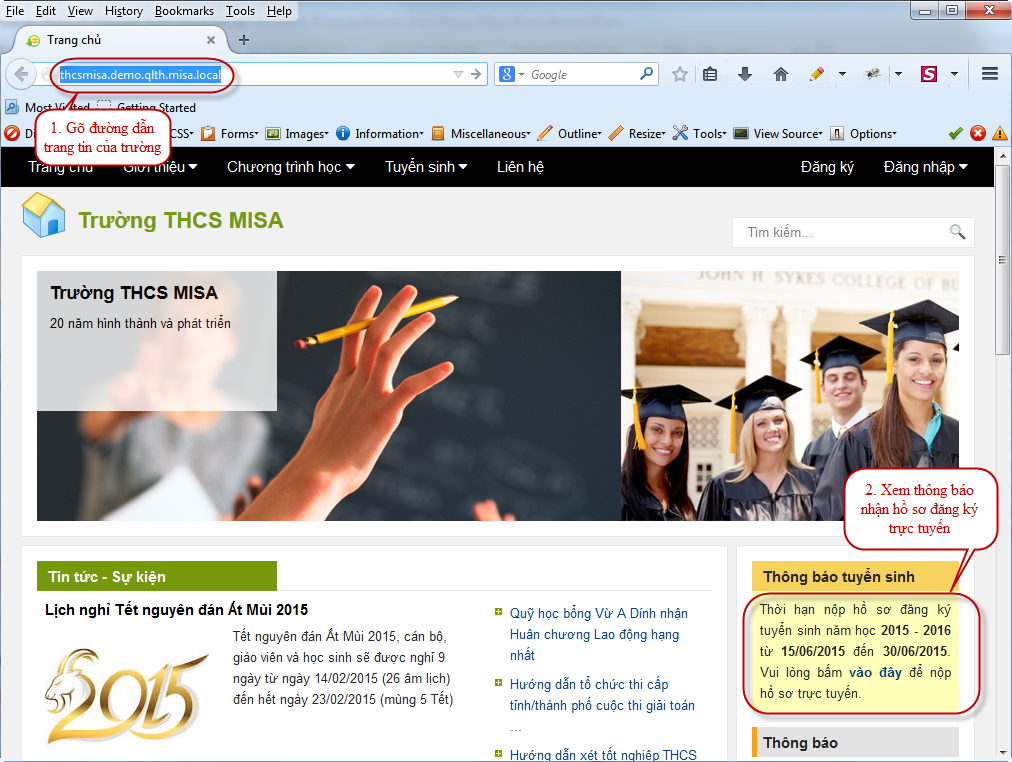Click the Go arrow in address bar

[476, 74]
